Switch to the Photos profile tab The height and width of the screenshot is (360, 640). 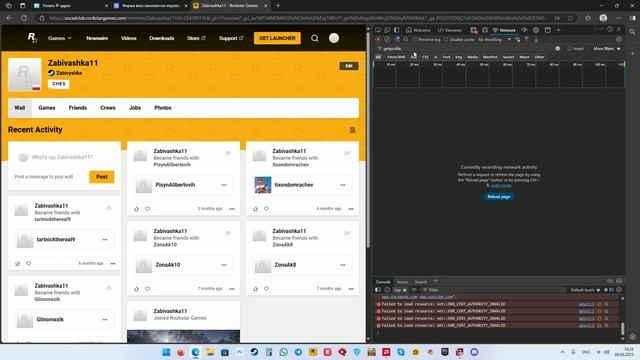pos(163,108)
